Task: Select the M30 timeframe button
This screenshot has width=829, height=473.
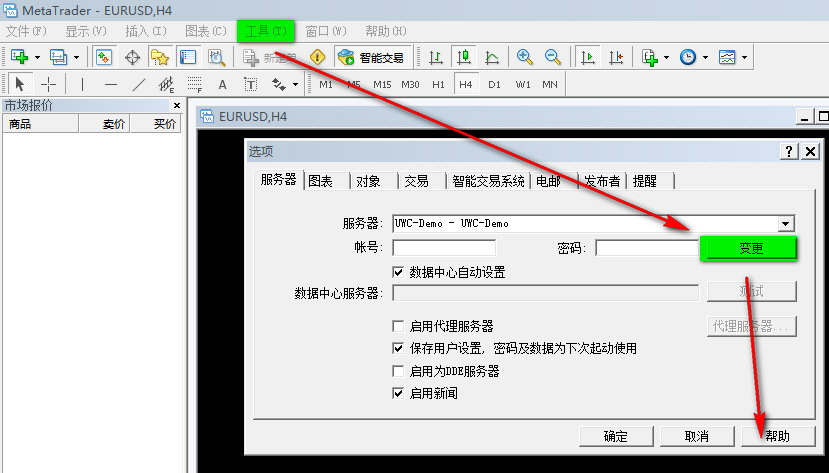Action: (x=410, y=85)
